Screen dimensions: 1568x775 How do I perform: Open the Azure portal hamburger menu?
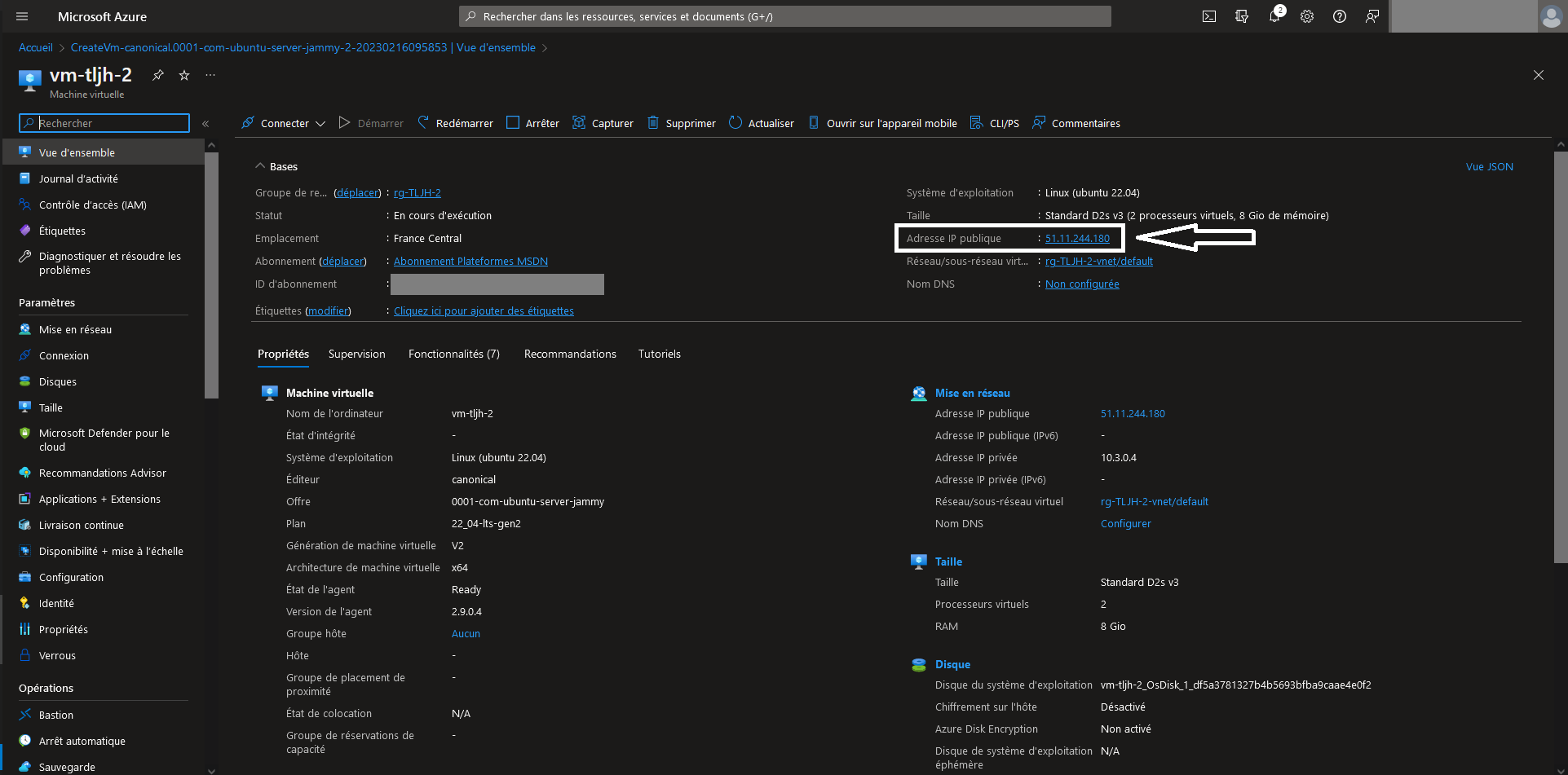coord(22,16)
